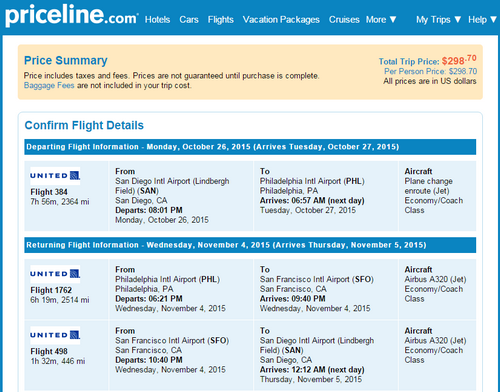The image size is (500, 392).
Task: Click the Departing Flight Information header bar
Action: (x=250, y=147)
